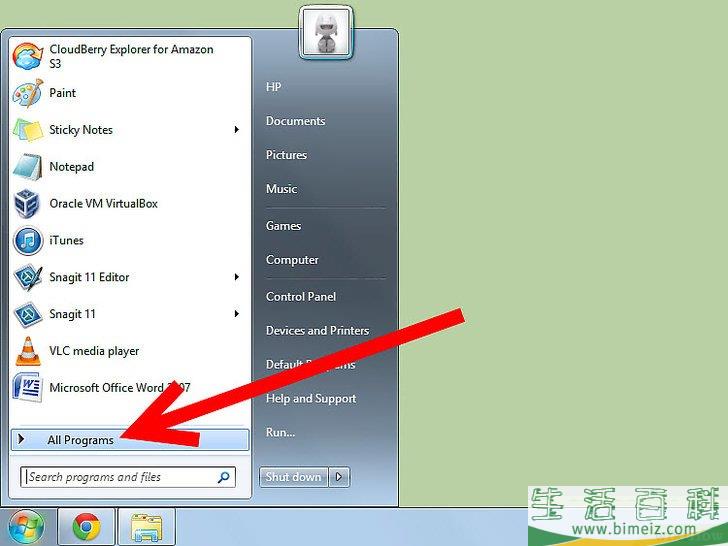The width and height of the screenshot is (728, 546).
Task: Open Games folder
Action: click(x=283, y=226)
